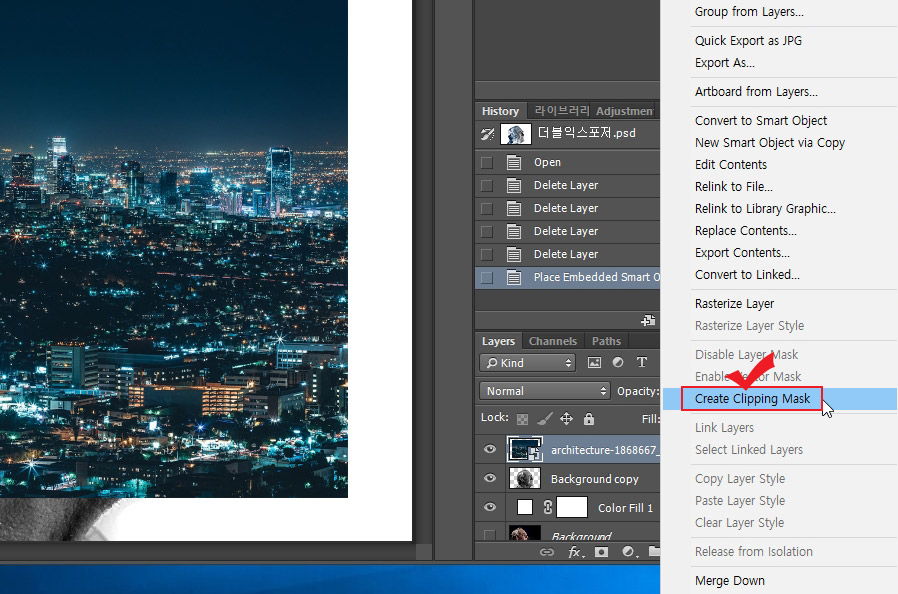Switch to the 라이브러리 tab

[561, 111]
